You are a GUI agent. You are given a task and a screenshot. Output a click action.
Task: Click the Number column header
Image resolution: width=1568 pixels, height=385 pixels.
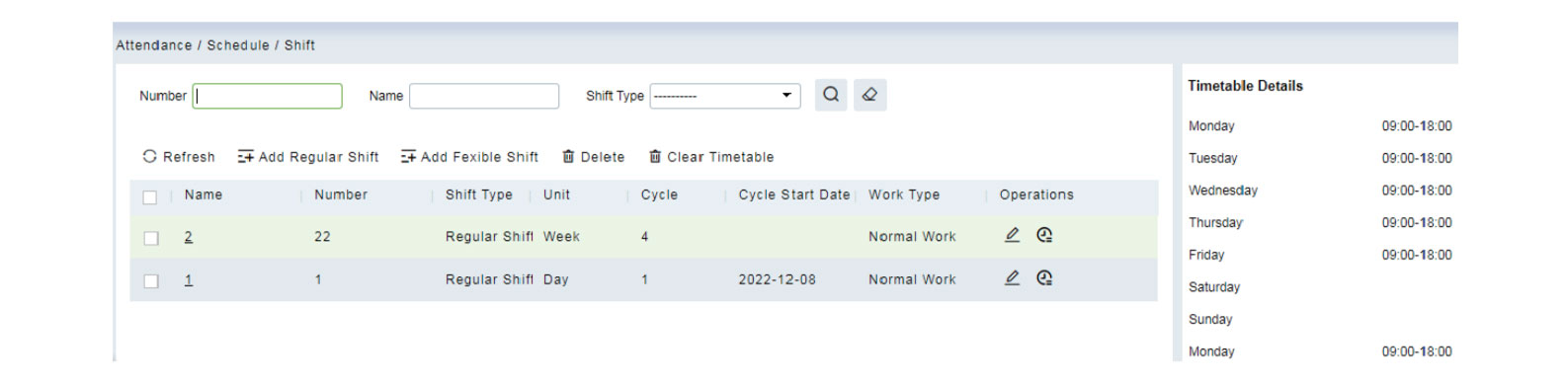tap(341, 195)
